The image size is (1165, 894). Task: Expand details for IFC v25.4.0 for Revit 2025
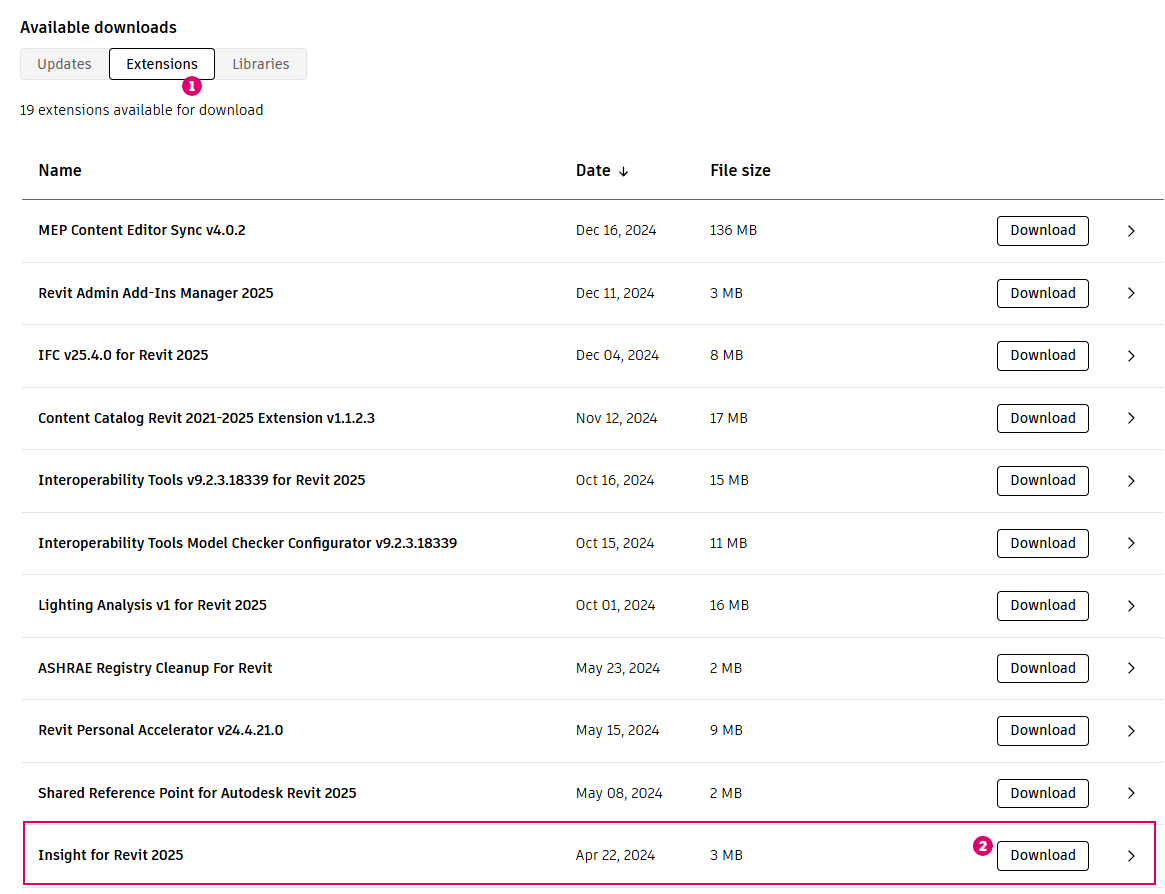point(1131,355)
